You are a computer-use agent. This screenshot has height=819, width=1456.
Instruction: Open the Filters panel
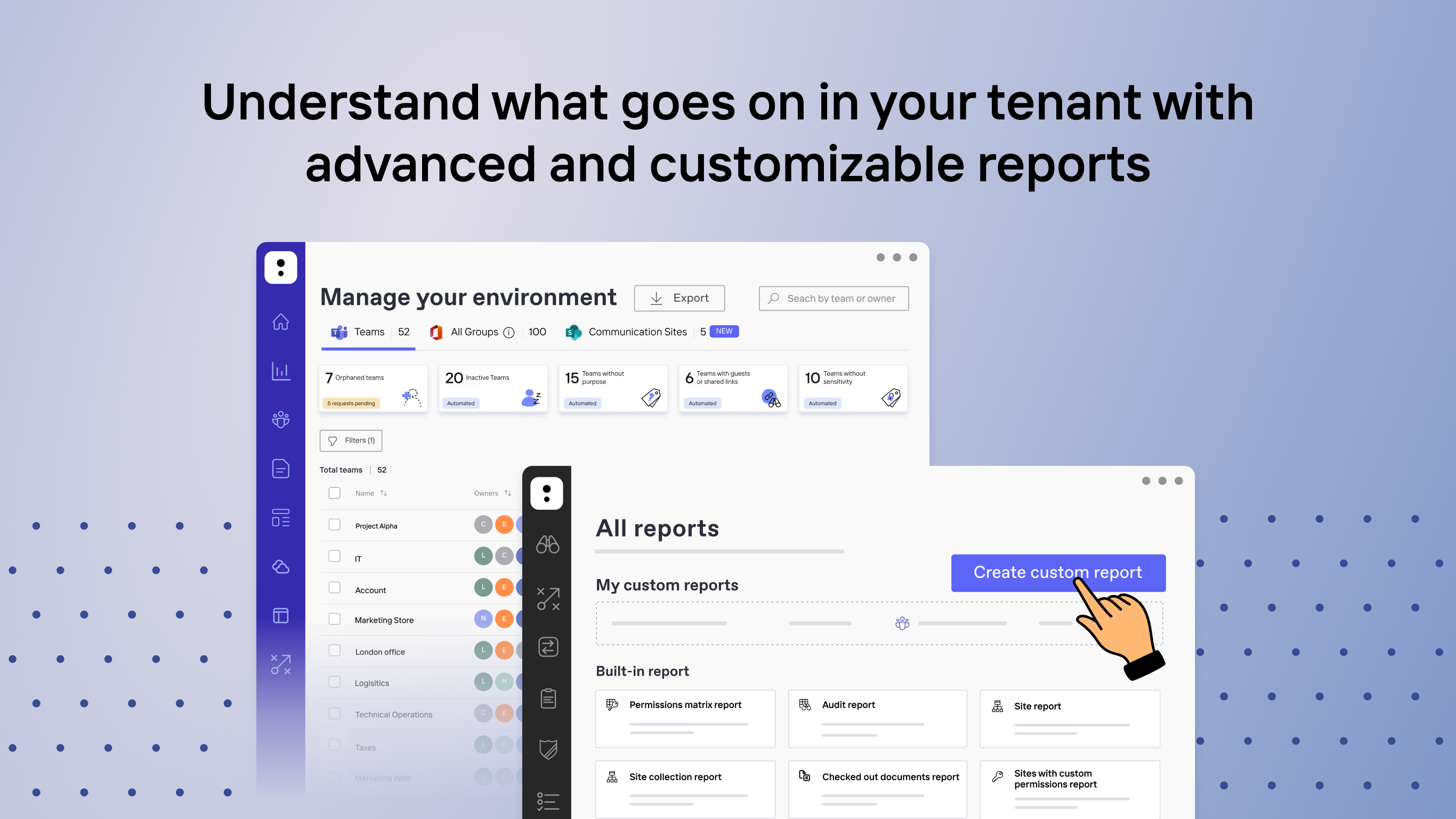tap(351, 440)
